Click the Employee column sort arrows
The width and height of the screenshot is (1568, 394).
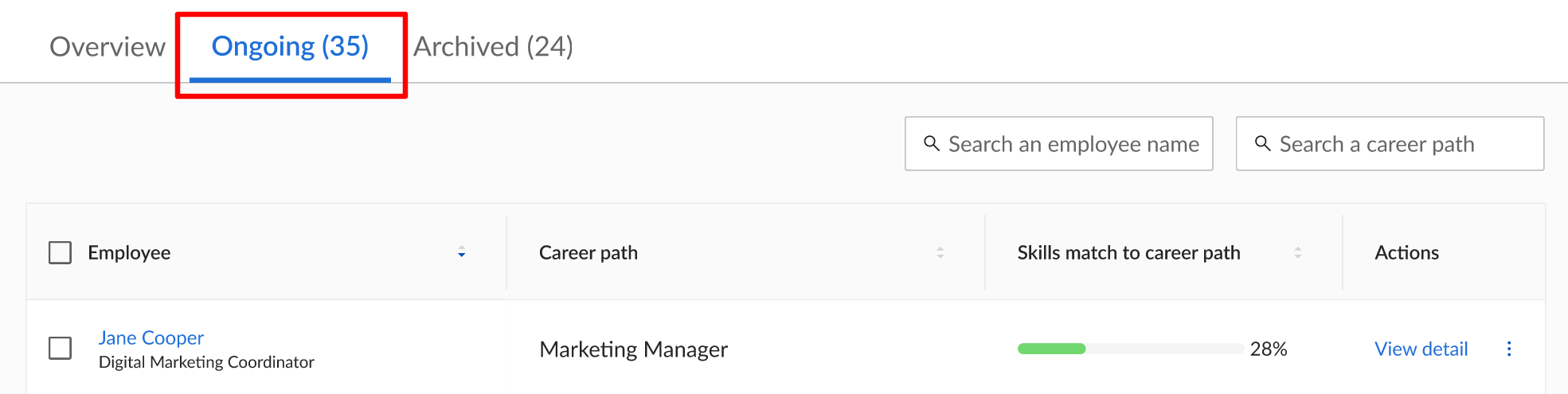(461, 252)
